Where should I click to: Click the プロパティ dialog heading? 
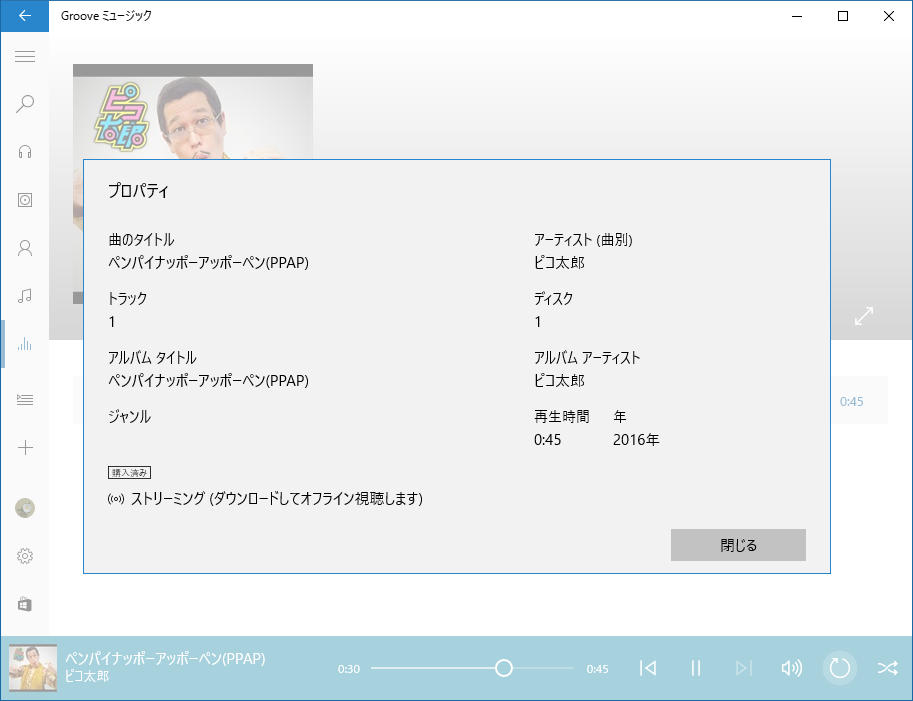pyautogui.click(x=139, y=190)
